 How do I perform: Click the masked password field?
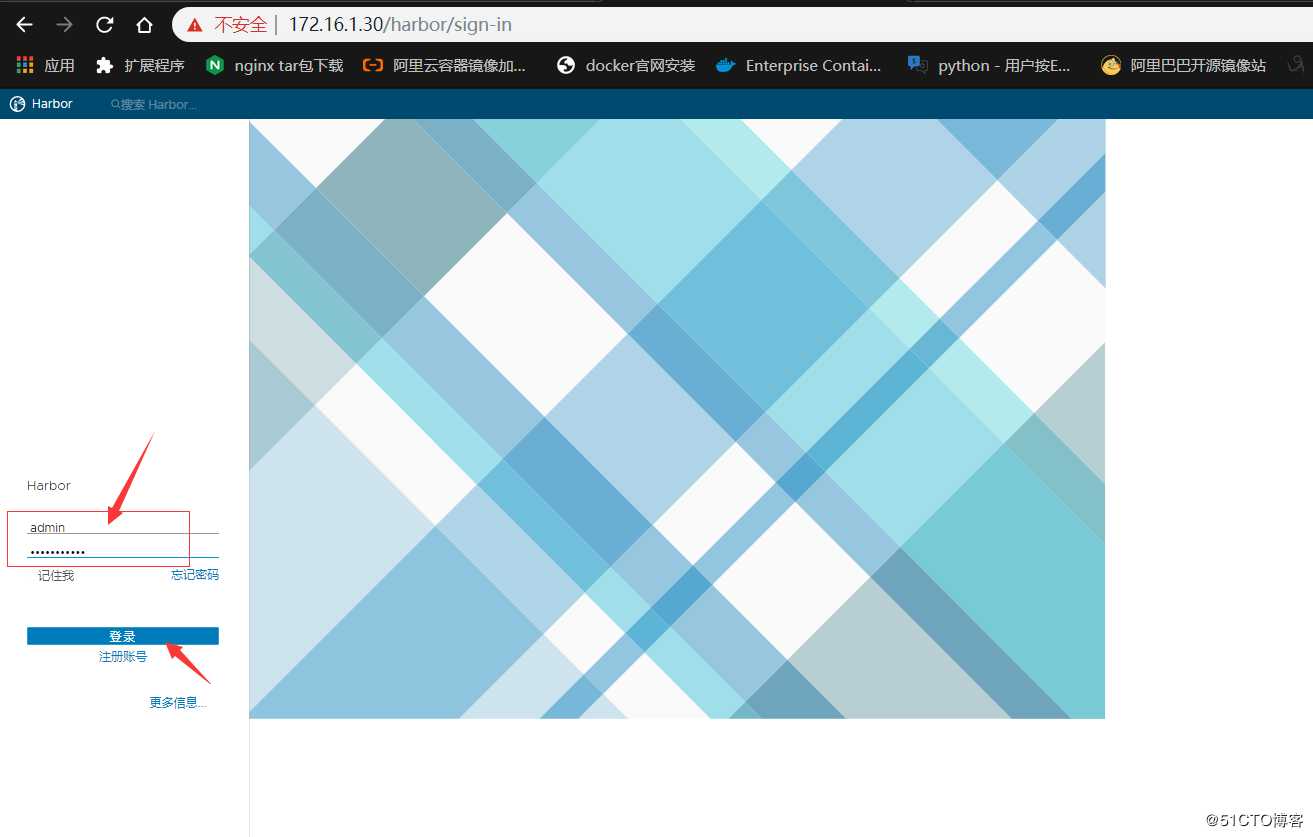coord(123,551)
